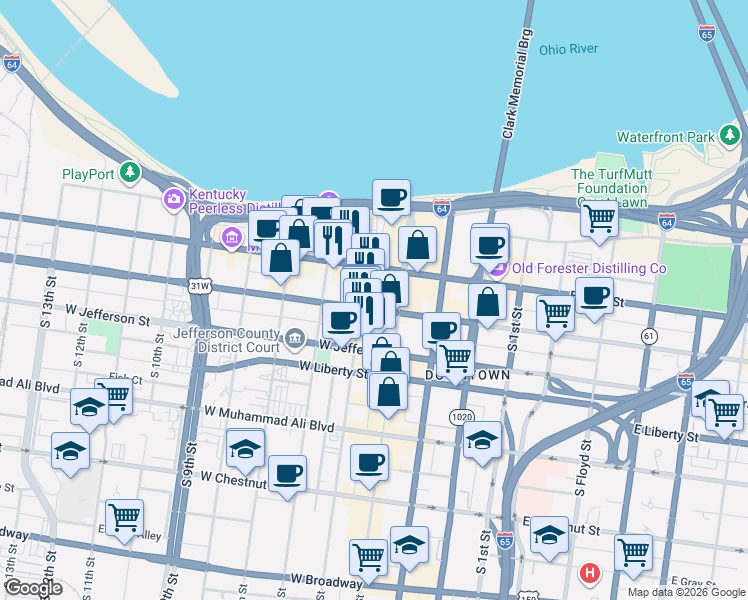Viewport: 748px width, 600px height.
Task: Click graduation cap marker right of W Broadway cart
Action: coord(409,546)
